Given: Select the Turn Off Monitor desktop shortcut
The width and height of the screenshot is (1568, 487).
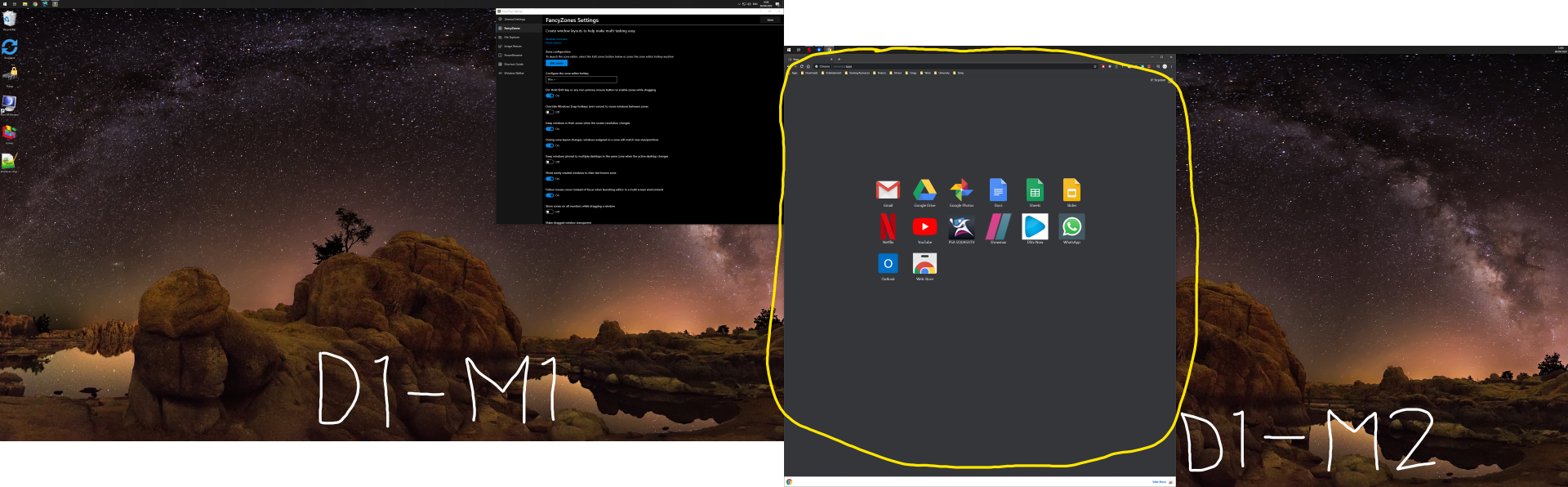Looking at the screenshot, I should point(9,104).
